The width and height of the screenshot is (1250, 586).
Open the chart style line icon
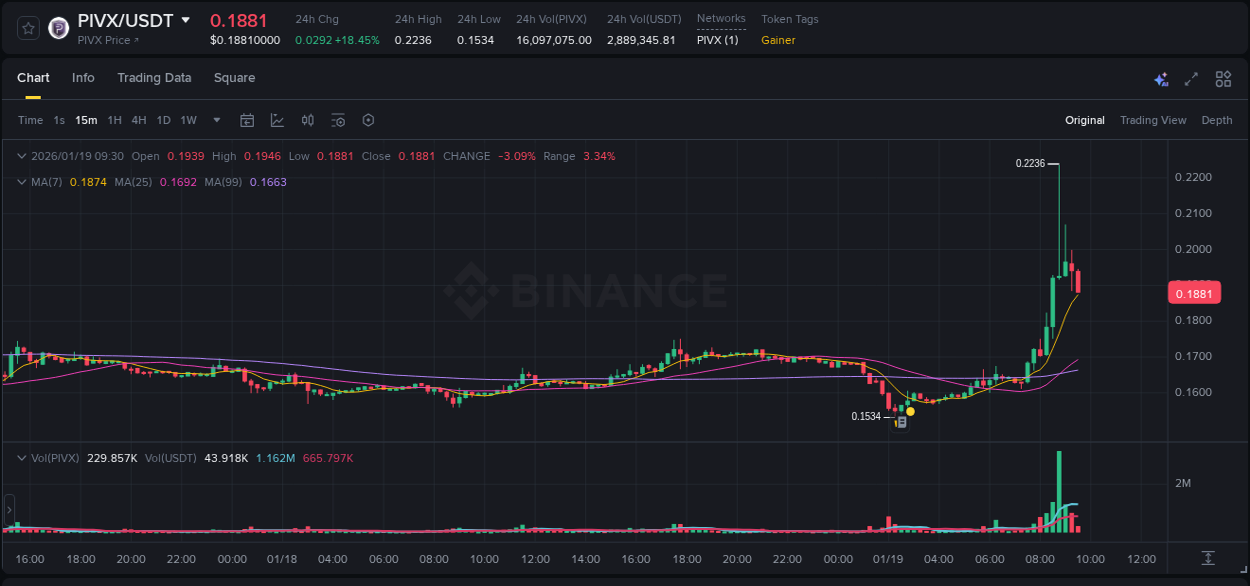click(276, 120)
